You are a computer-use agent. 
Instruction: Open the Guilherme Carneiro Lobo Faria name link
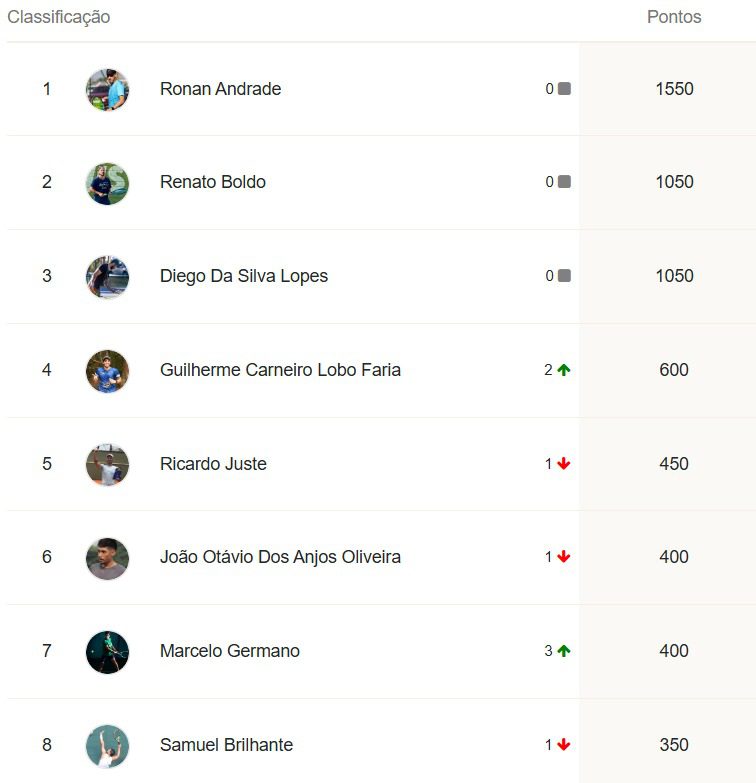280,370
